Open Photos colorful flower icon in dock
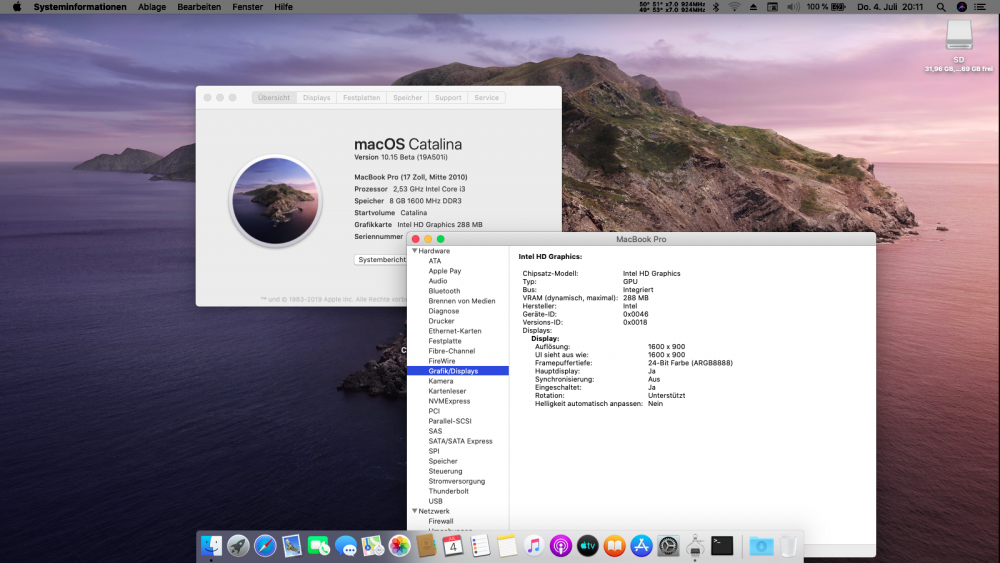 click(x=399, y=546)
